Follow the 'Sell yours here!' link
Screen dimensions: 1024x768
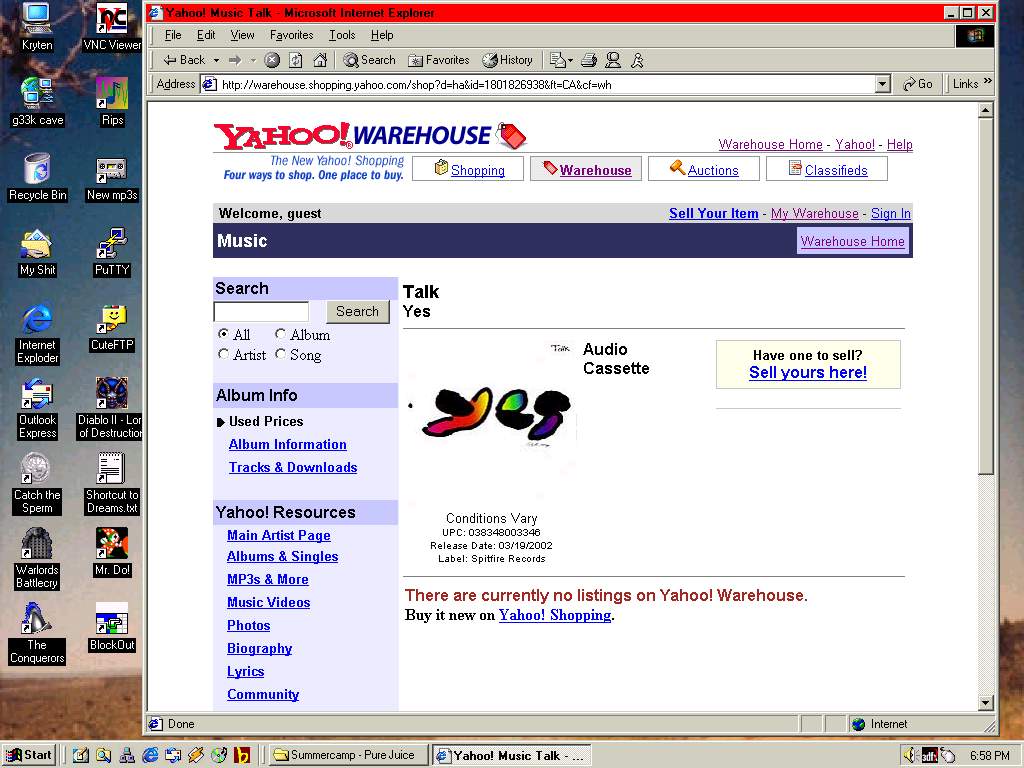click(808, 372)
